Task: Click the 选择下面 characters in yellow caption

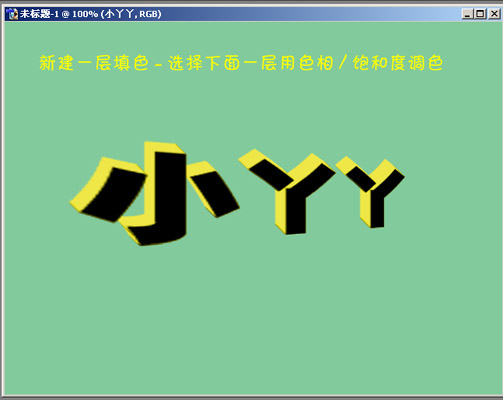Action: click(x=204, y=63)
